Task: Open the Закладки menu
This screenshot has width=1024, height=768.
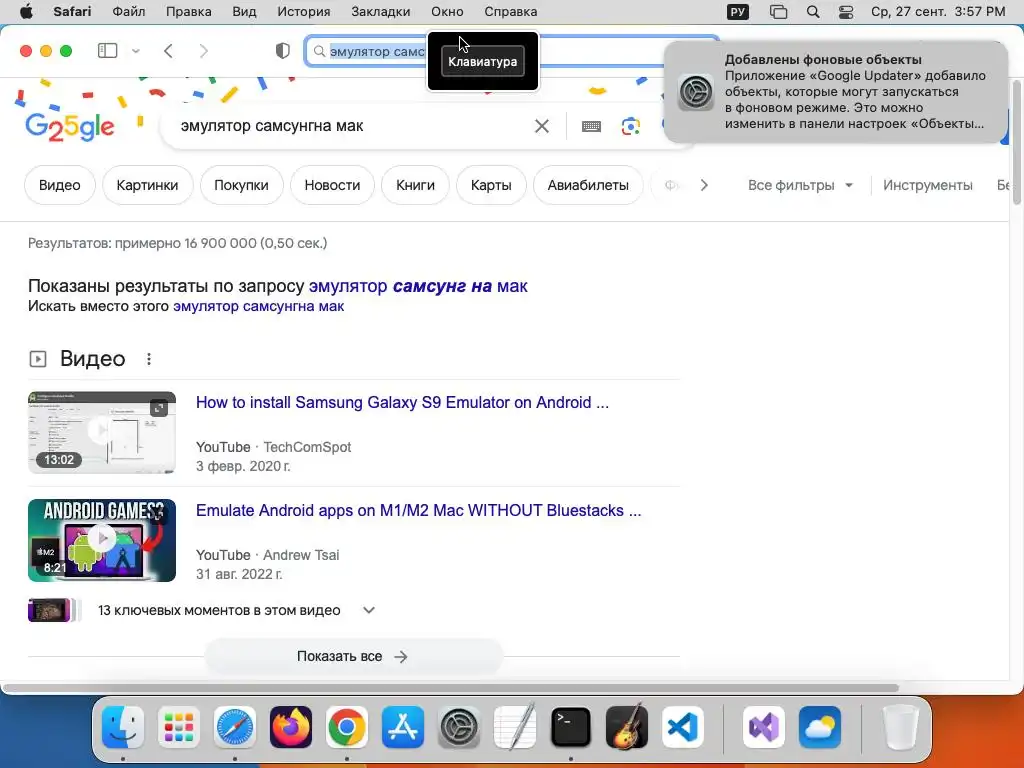Action: [381, 12]
